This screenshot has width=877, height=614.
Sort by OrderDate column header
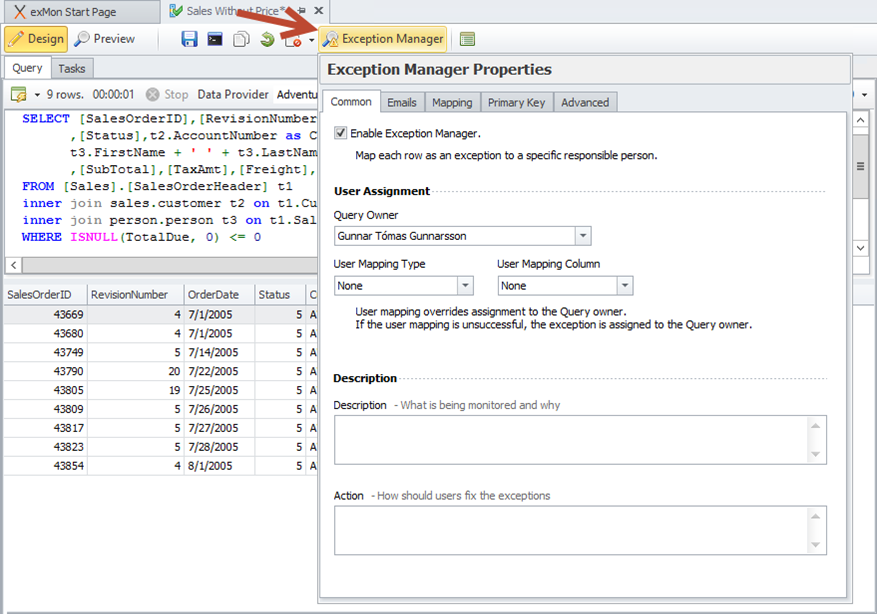(219, 295)
